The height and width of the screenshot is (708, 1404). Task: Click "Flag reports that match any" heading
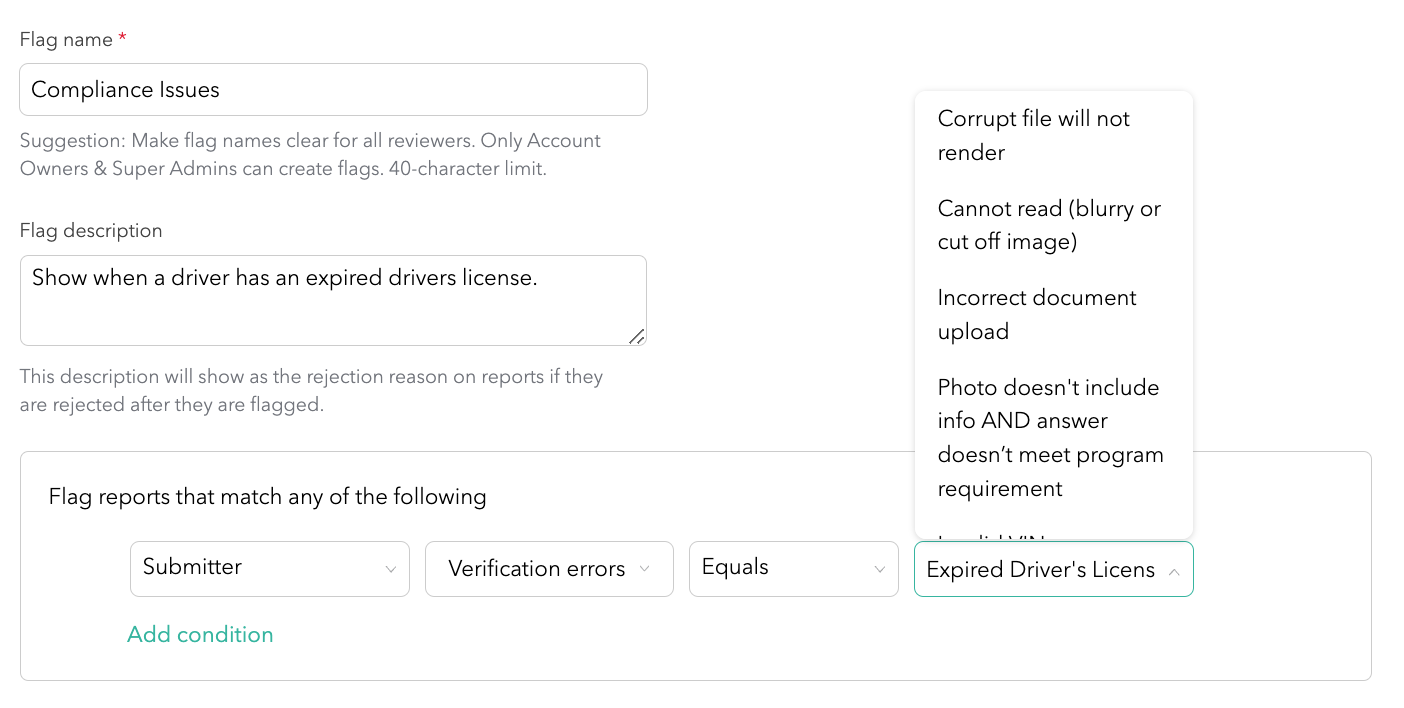pyautogui.click(x=267, y=497)
